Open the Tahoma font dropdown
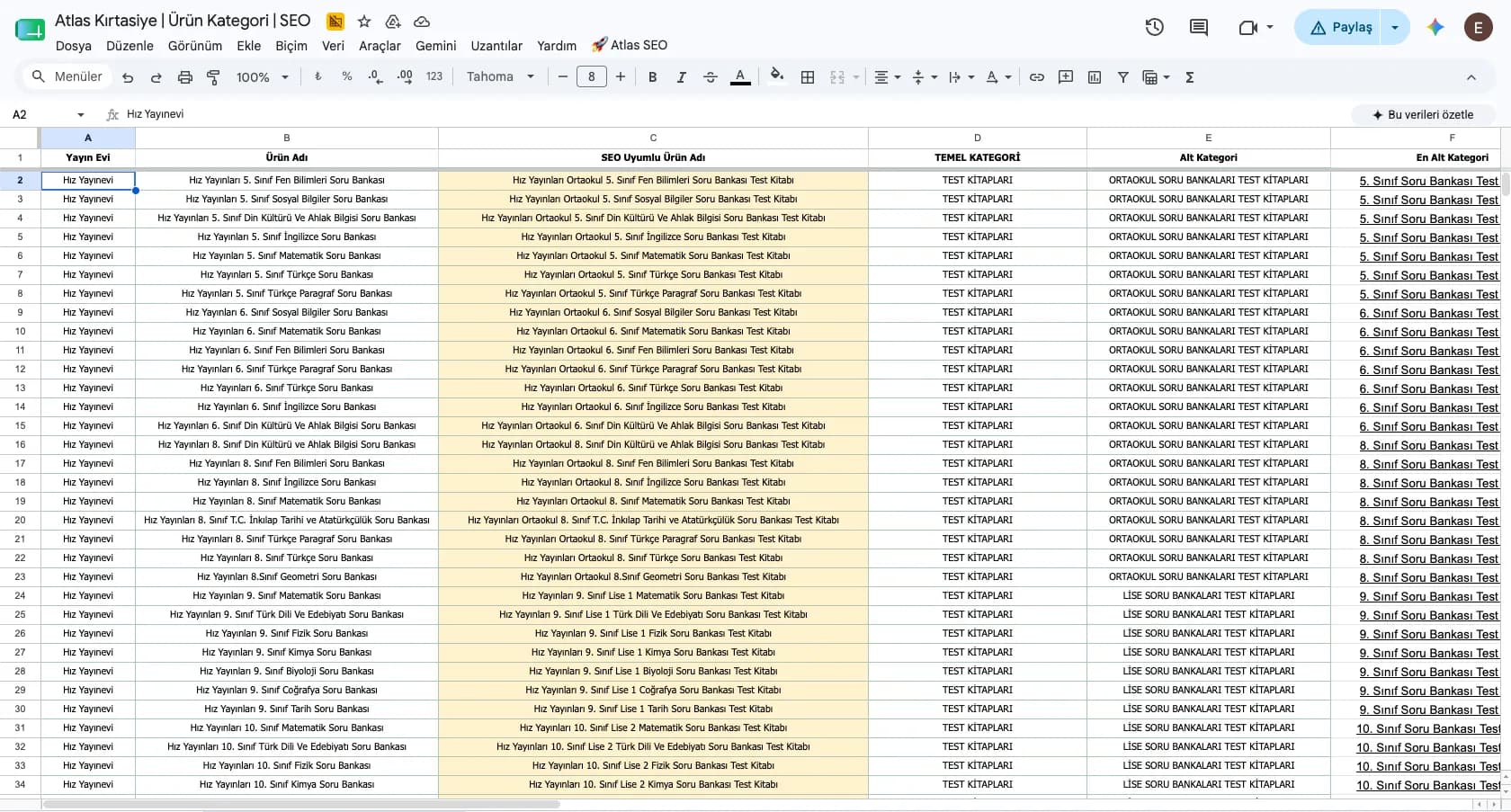Screen dimensions: 1511x812 click(501, 77)
